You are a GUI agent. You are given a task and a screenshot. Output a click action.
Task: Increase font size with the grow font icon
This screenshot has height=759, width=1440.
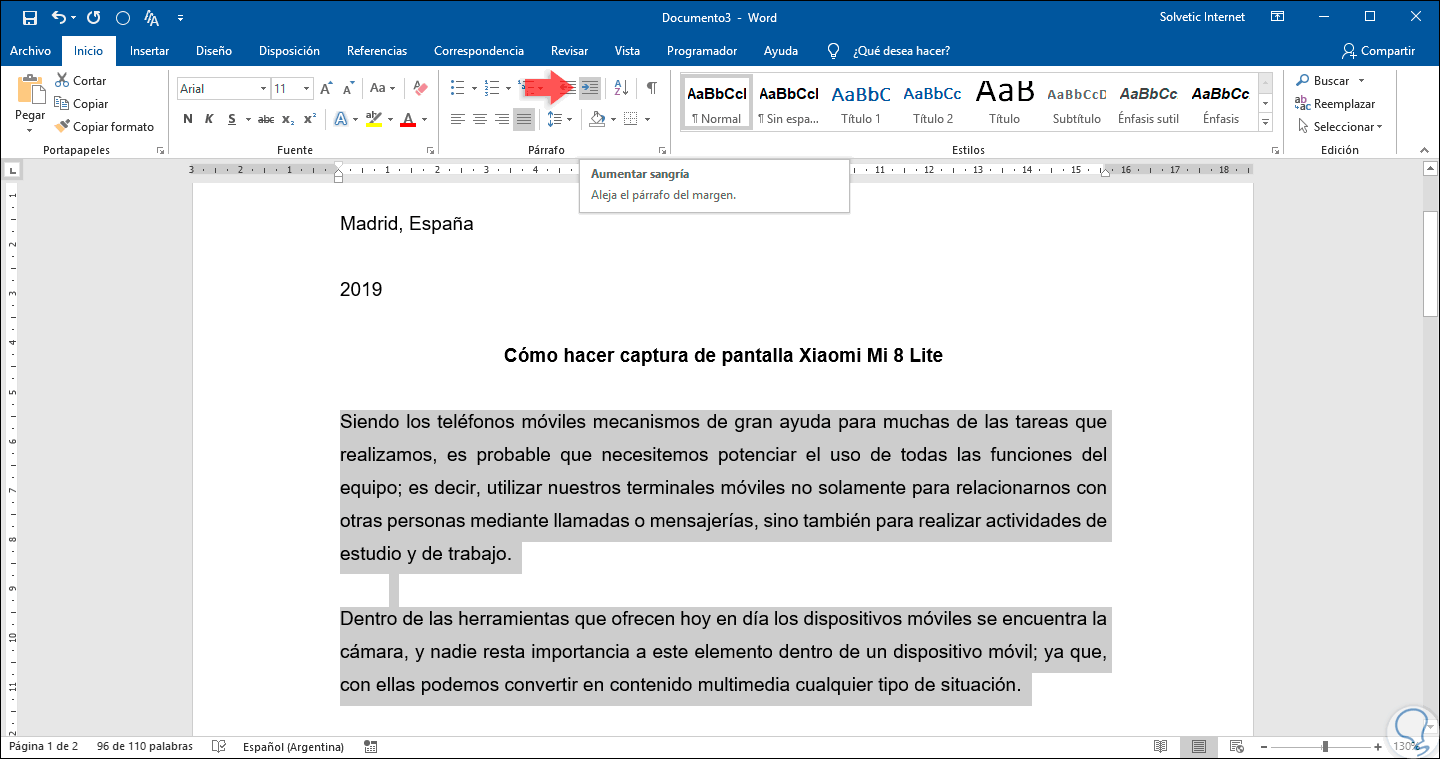pyautogui.click(x=326, y=89)
